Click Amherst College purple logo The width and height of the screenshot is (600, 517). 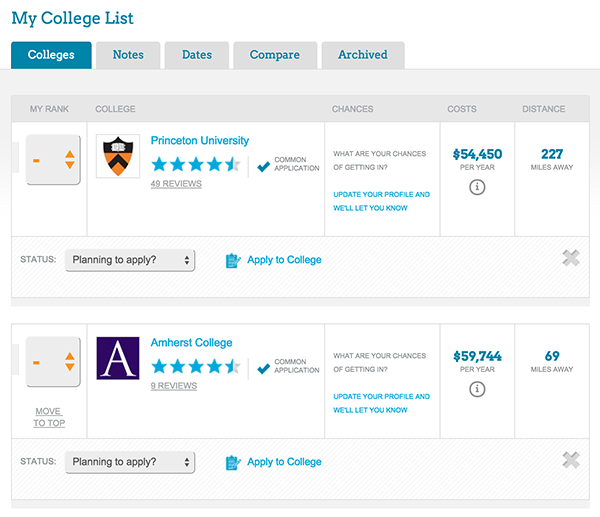coord(117,358)
